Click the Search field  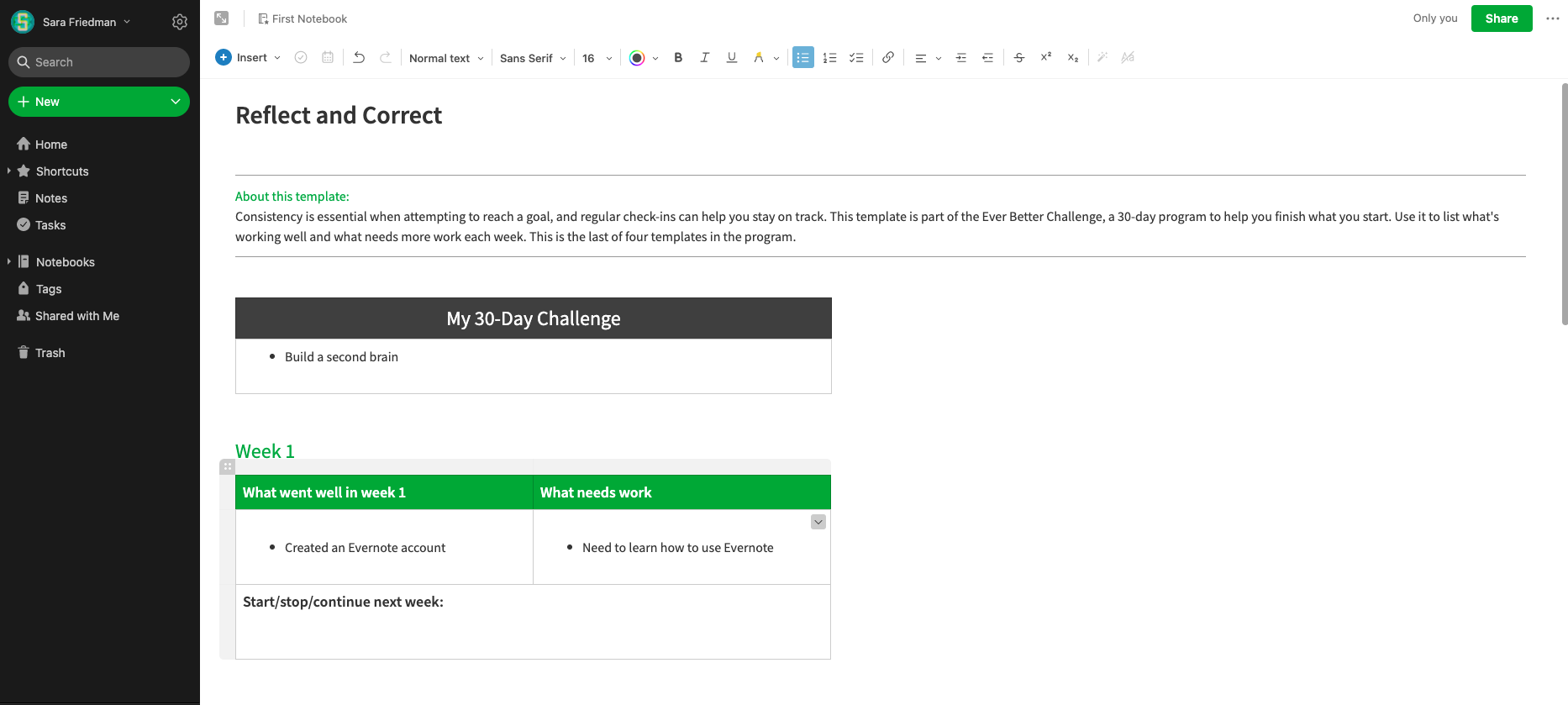tap(99, 62)
